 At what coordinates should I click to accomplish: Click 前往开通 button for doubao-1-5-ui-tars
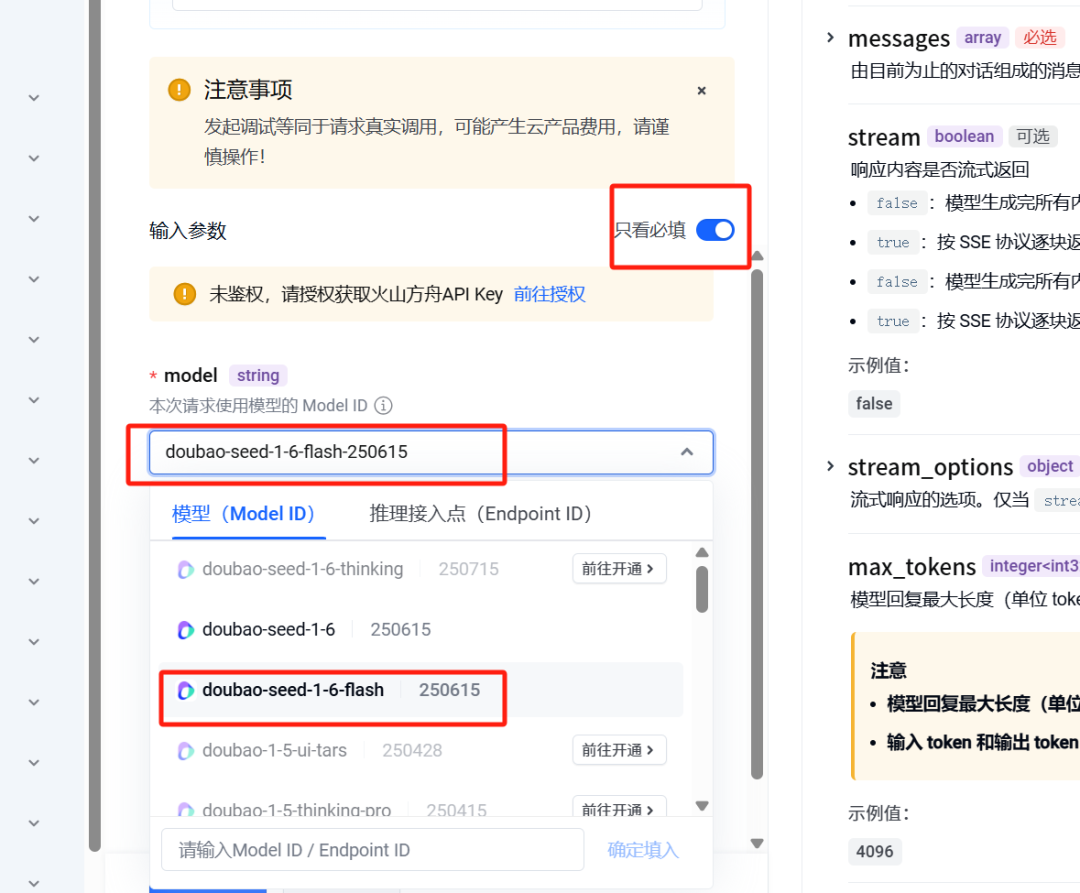(x=619, y=750)
